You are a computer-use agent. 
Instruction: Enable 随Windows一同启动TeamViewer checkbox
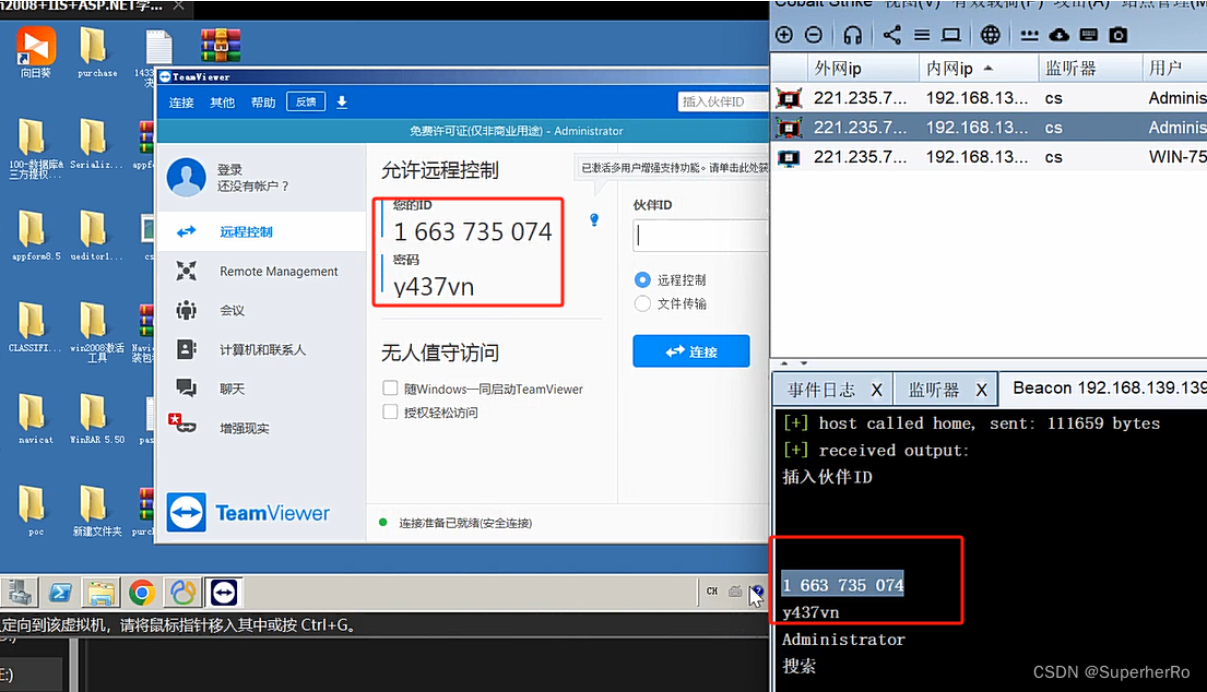coord(391,388)
